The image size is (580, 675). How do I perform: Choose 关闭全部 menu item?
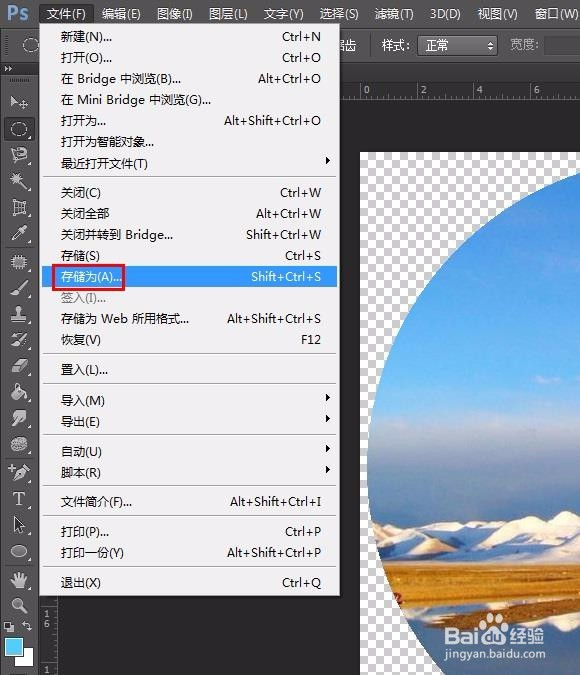click(x=189, y=214)
